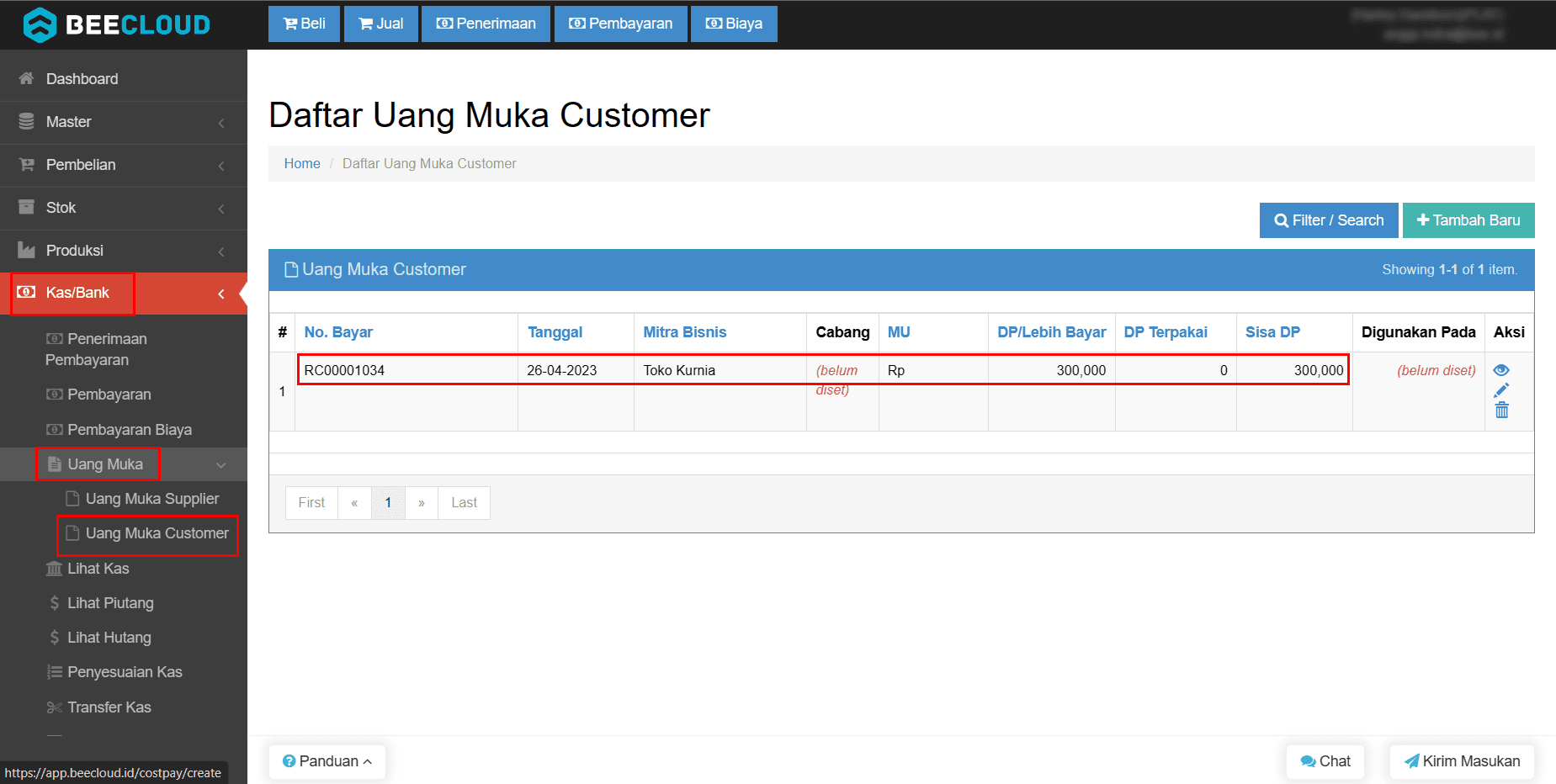Collapse the Kas/Bank menu chevron
Screen dimensions: 1556x784
[221, 294]
